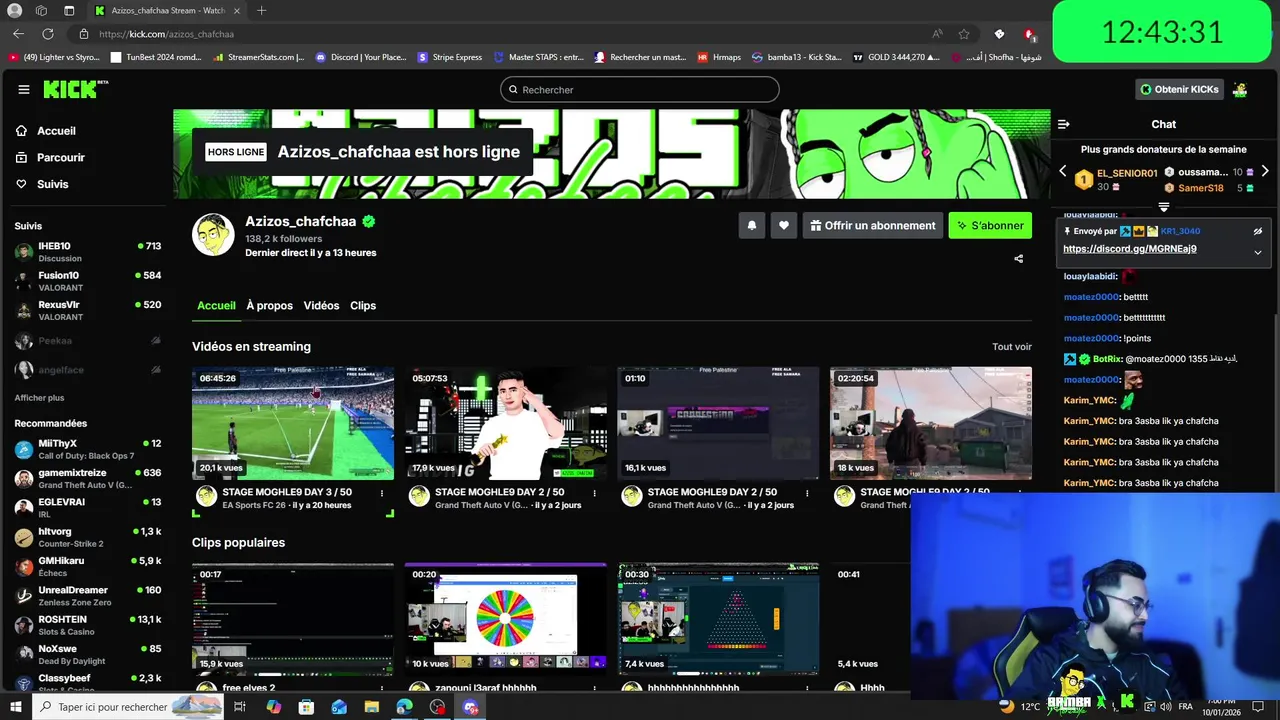Open Microsoft Edge taskbar icon
Screen dimensions: 1280x720
click(x=404, y=707)
